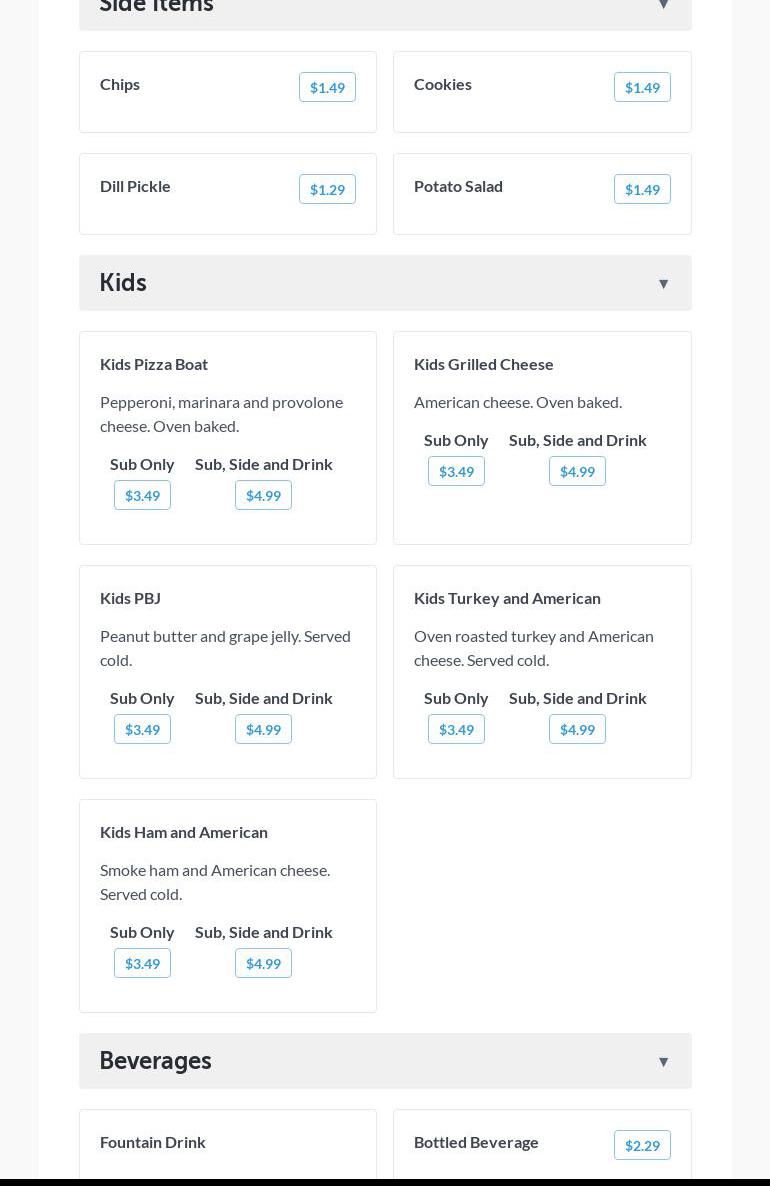Screen dimensions: 770x1186
Task: Pick Kids Pizza Boat combo for $4.99
Action: point(263,496)
